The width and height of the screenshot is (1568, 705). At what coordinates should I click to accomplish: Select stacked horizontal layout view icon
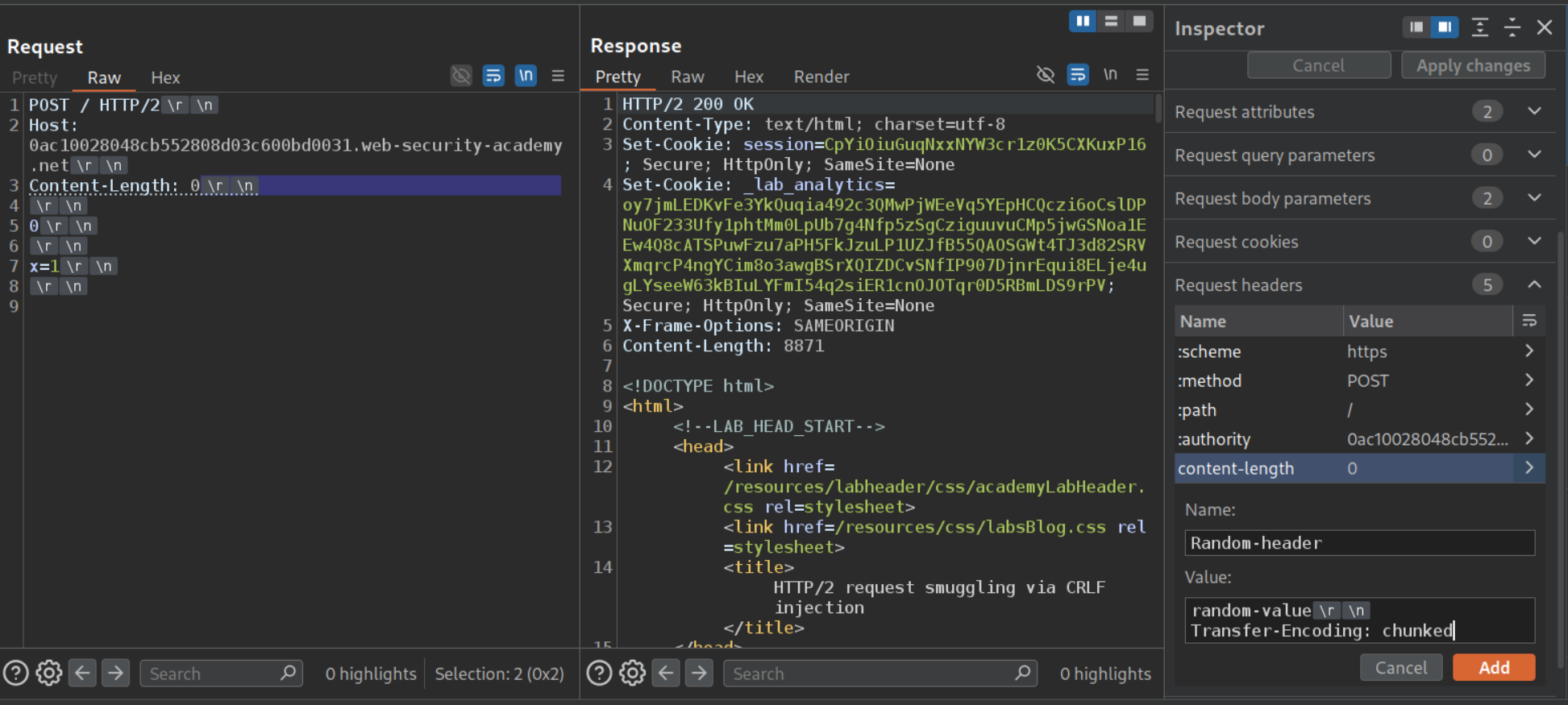point(1111,21)
